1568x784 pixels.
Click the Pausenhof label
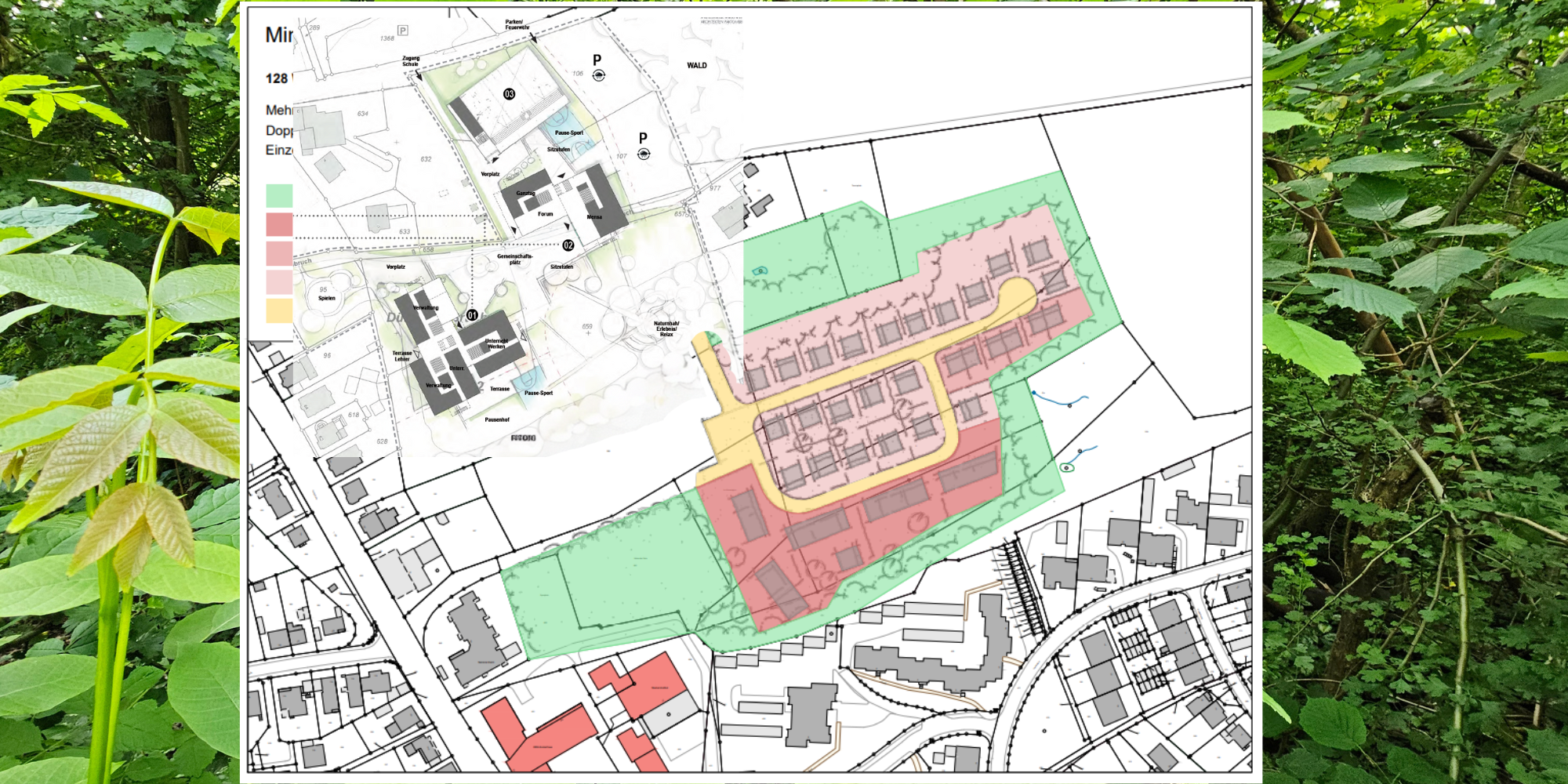click(x=497, y=419)
